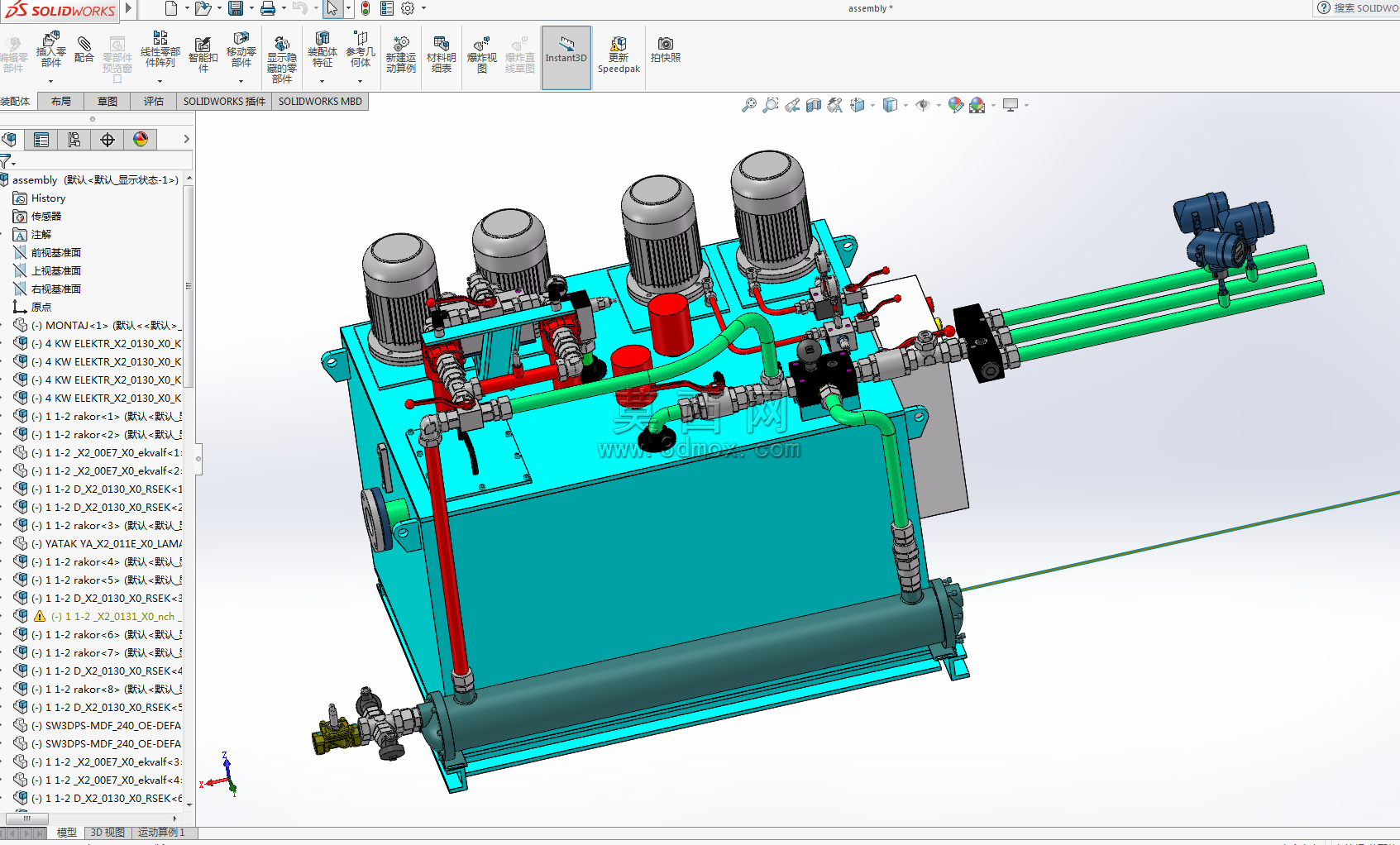
Task: Toggle the Update Speedpak (更新Speedpak) button
Action: coord(619,55)
